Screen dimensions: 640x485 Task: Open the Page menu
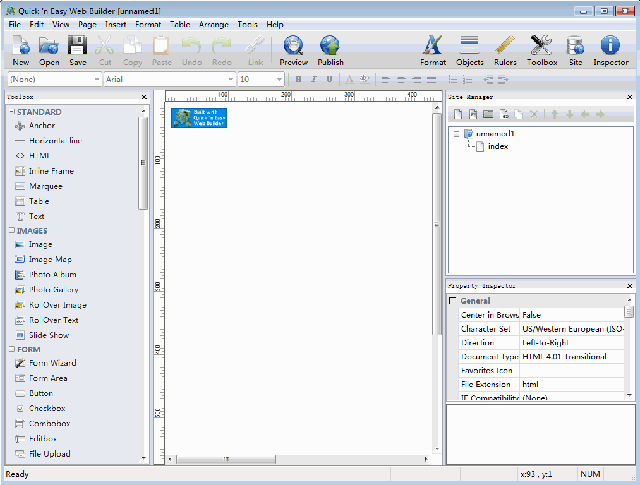coord(87,24)
